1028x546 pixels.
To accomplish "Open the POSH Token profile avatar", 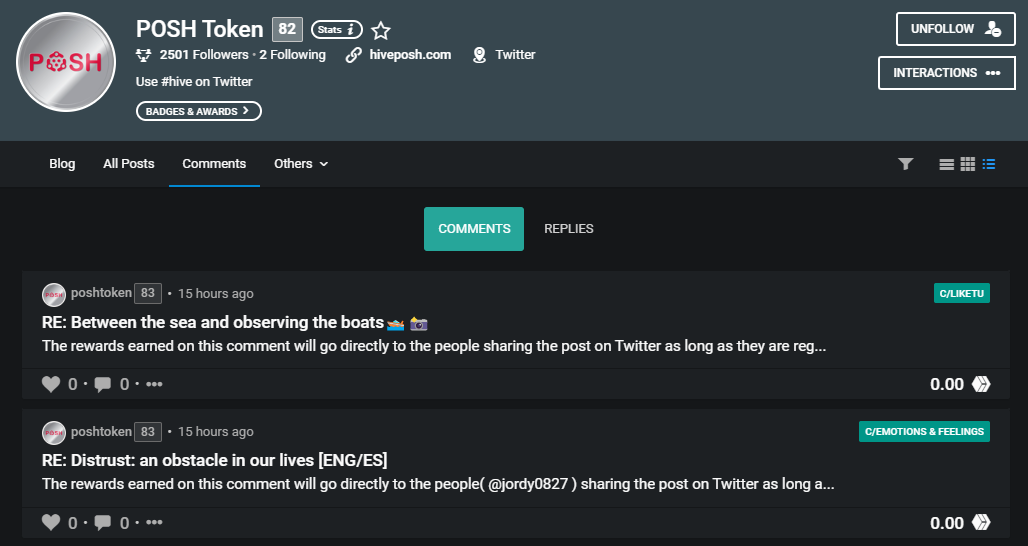I will tap(66, 62).
